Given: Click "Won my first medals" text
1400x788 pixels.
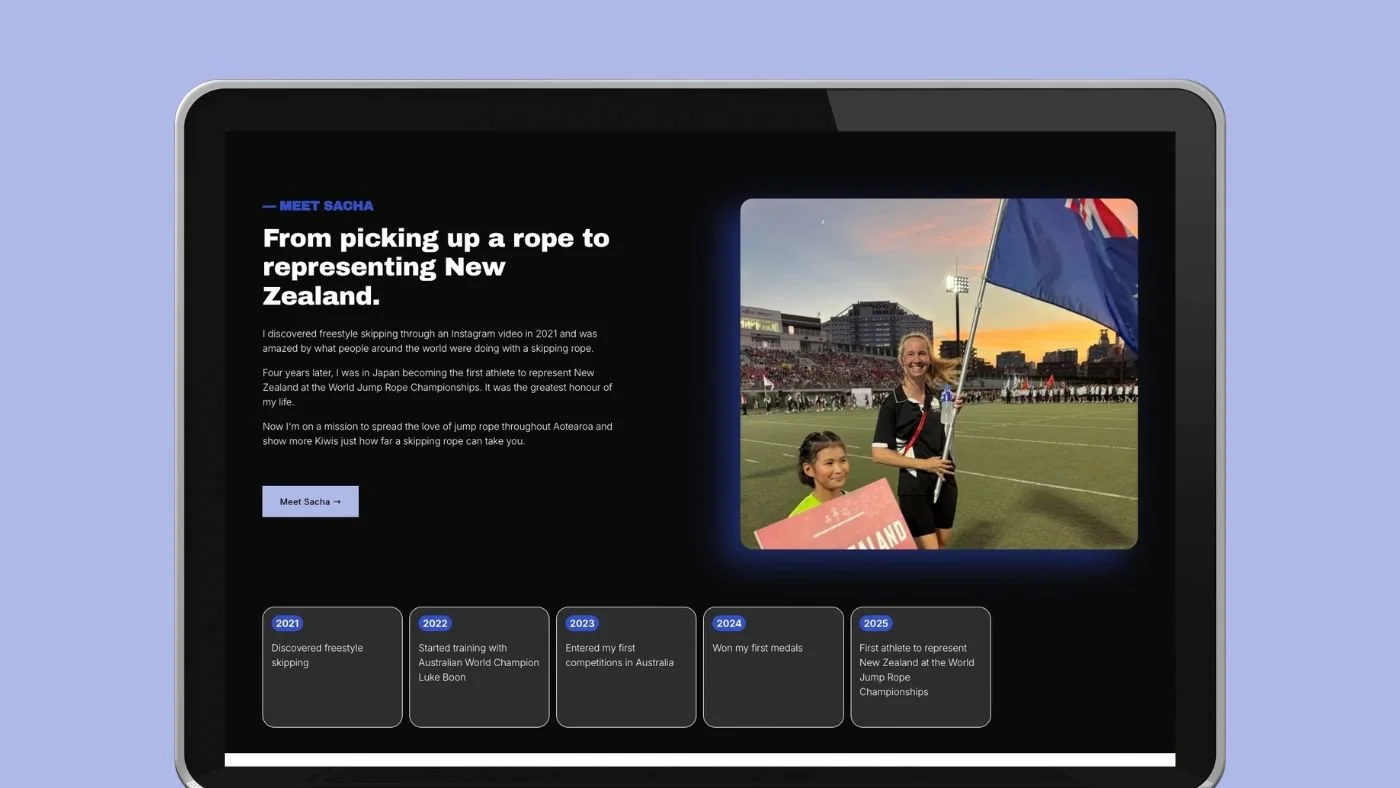Looking at the screenshot, I should (757, 648).
